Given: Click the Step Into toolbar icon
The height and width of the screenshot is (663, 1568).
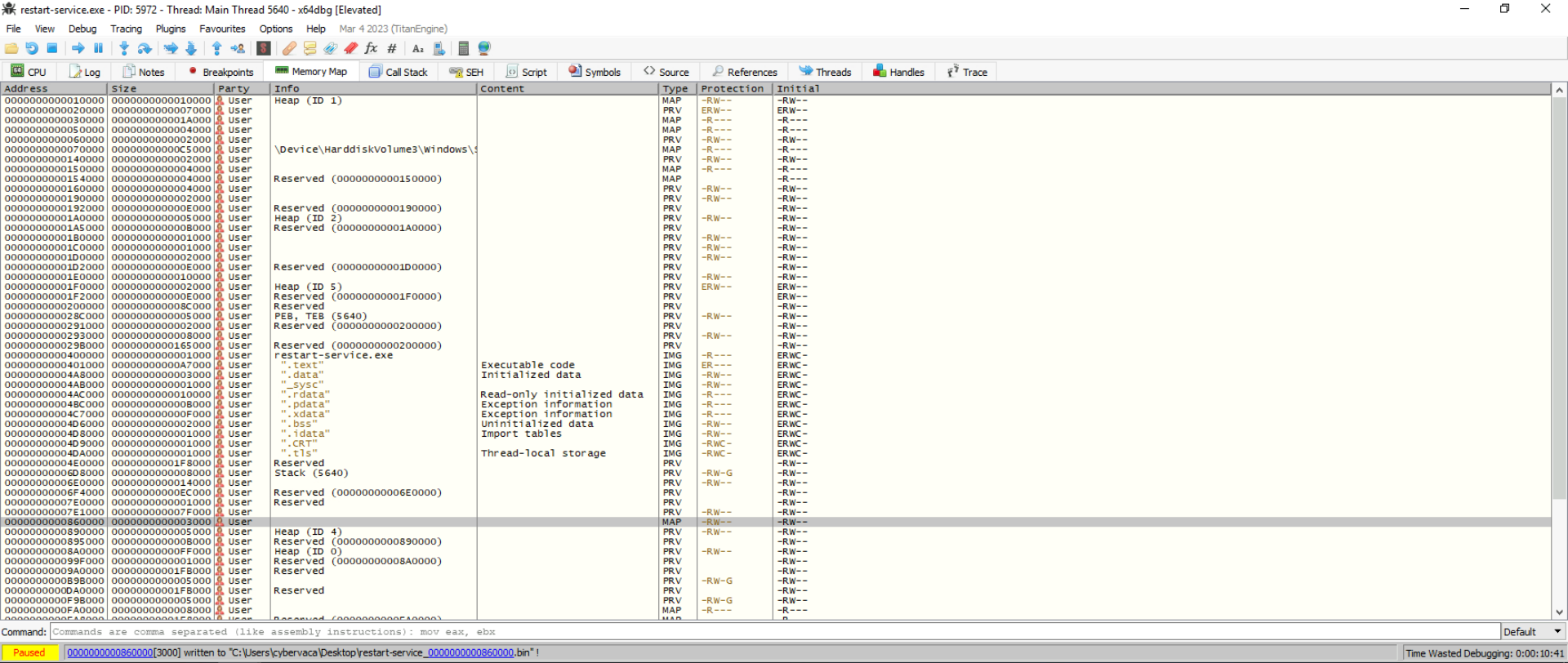Looking at the screenshot, I should click(124, 49).
